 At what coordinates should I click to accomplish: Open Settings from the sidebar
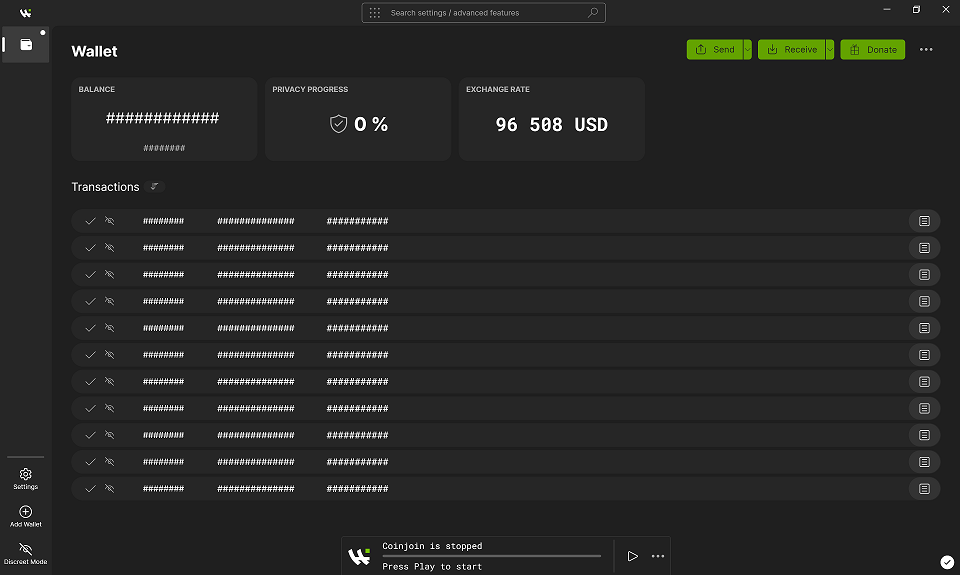26,479
